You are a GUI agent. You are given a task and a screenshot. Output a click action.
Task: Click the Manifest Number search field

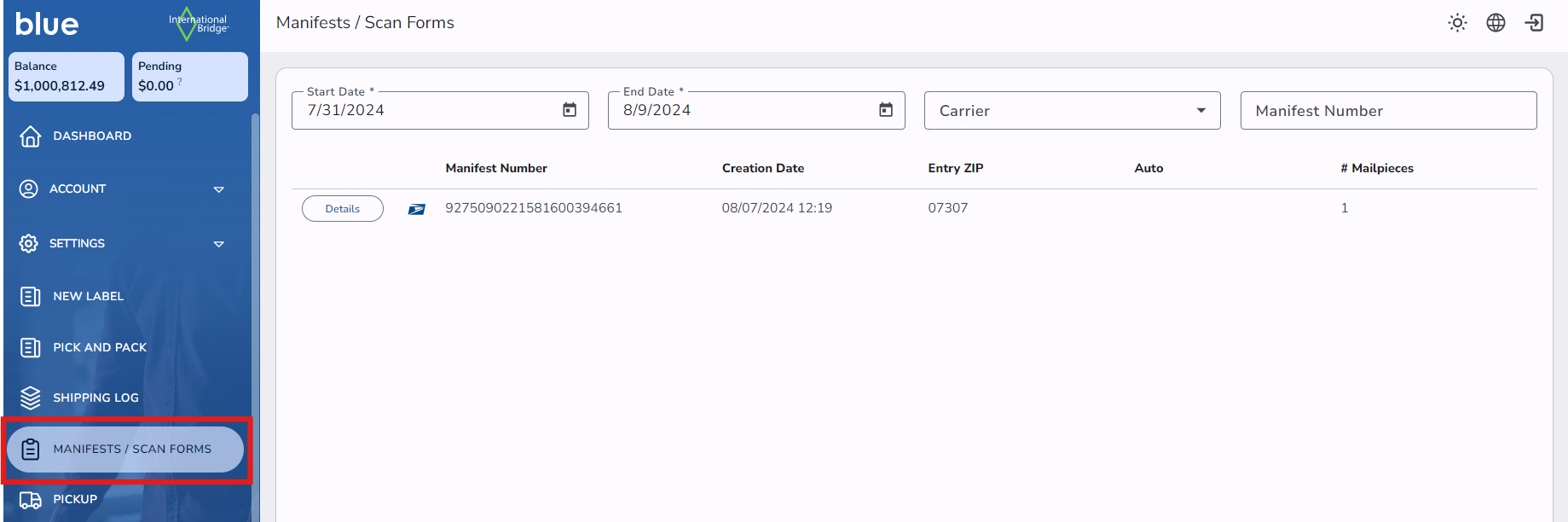click(x=1387, y=111)
